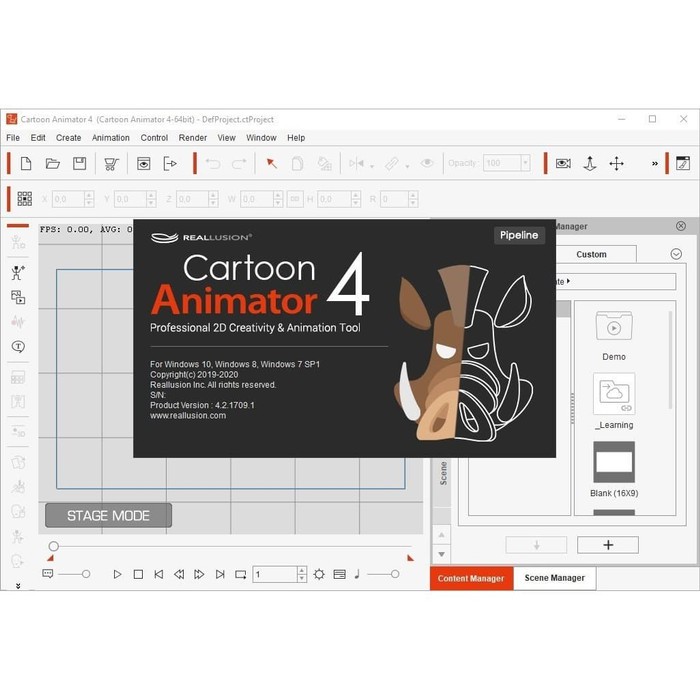Toggle loop playback icon
This screenshot has width=700, height=700.
coord(241,574)
